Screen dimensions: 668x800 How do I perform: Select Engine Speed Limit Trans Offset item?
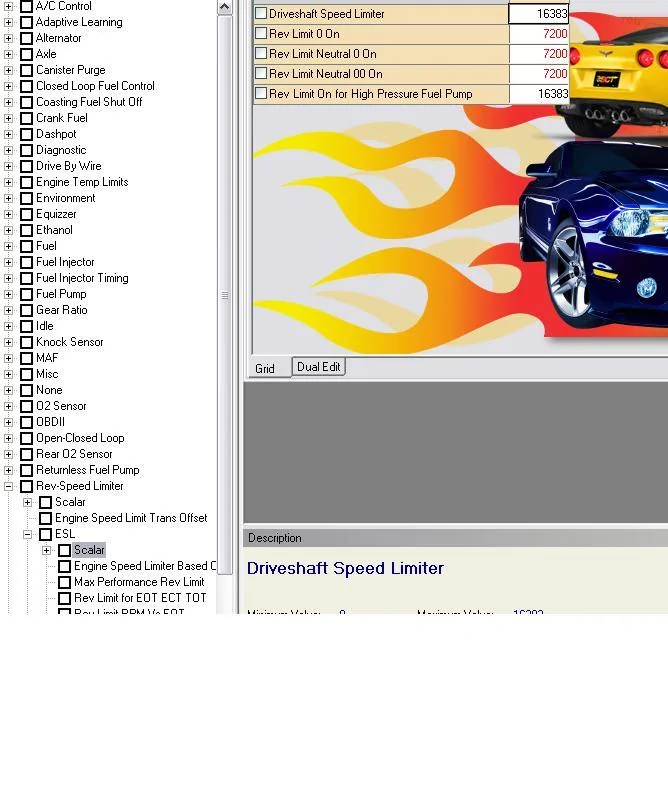131,518
